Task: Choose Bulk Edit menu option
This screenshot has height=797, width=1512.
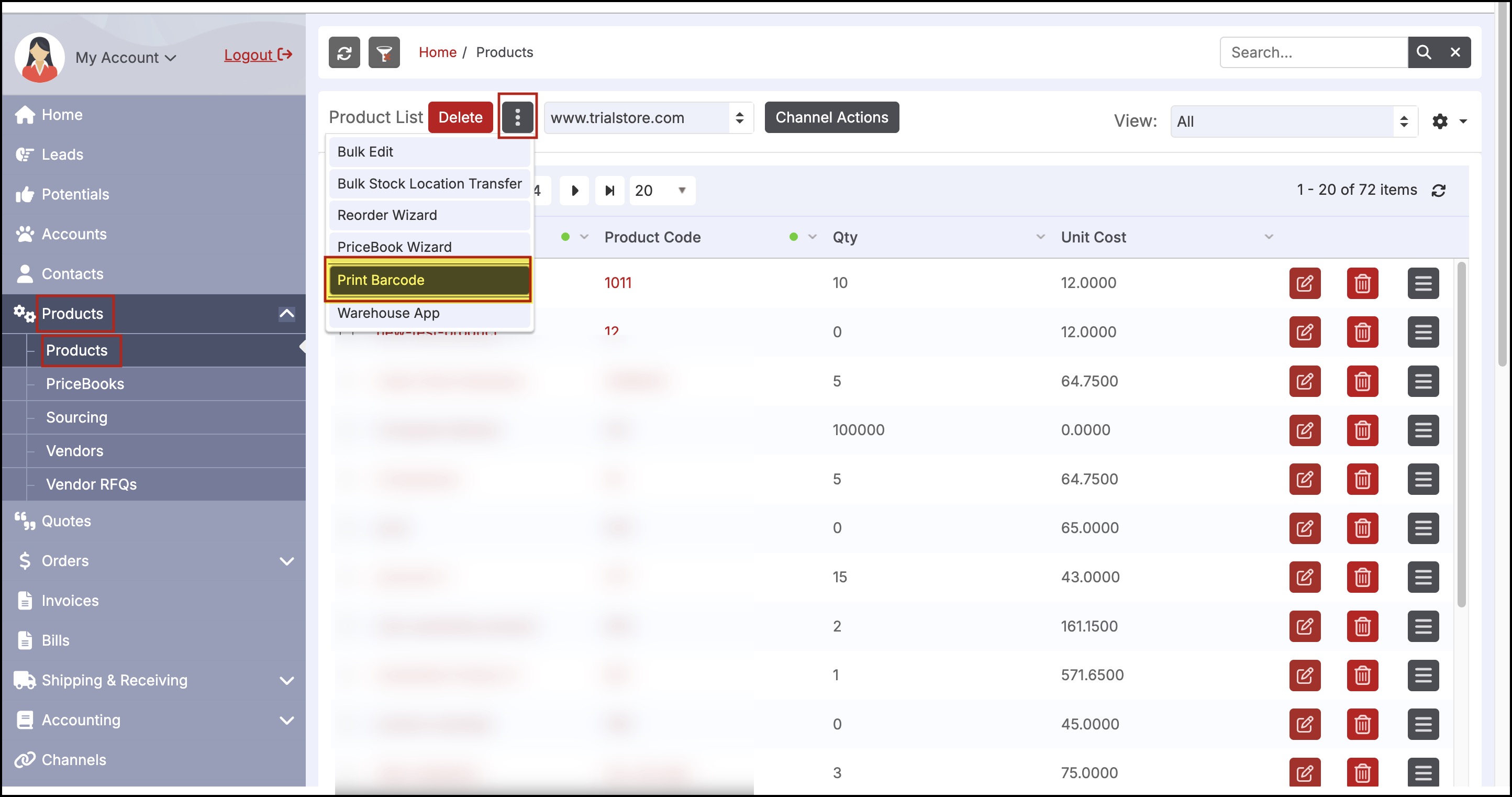Action: pos(428,152)
